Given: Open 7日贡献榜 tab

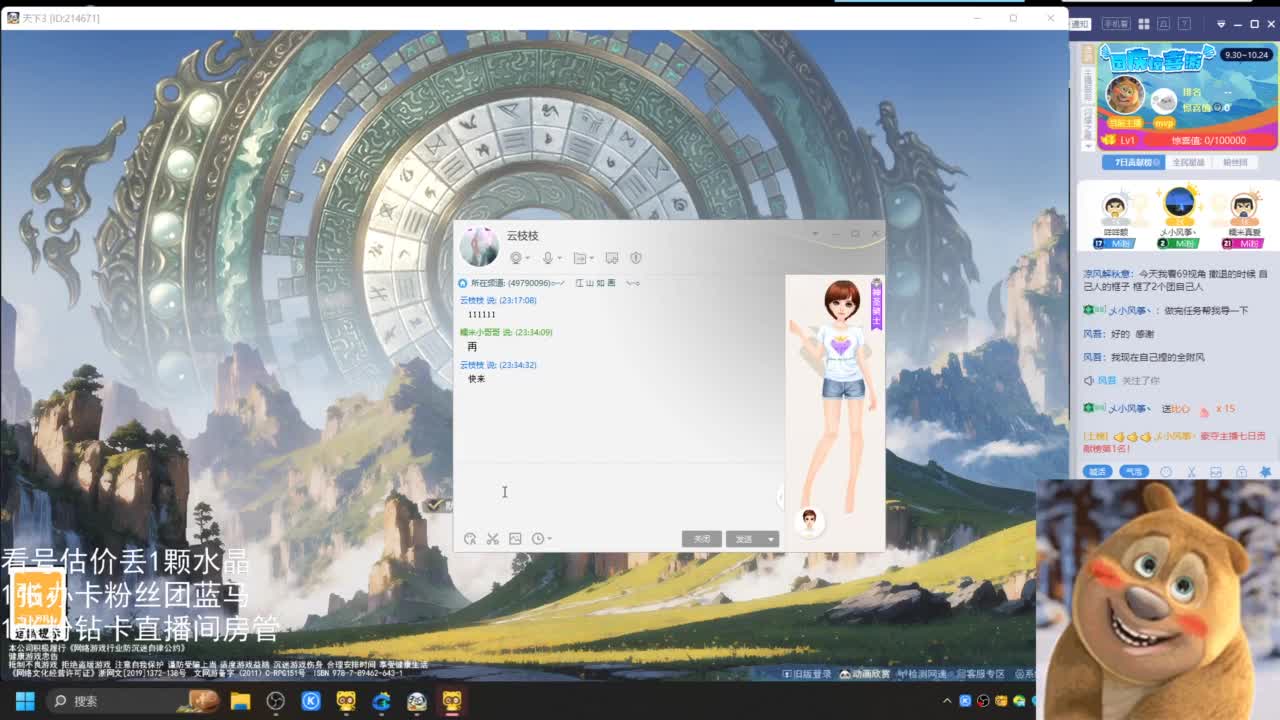Looking at the screenshot, I should pyautogui.click(x=1133, y=162).
